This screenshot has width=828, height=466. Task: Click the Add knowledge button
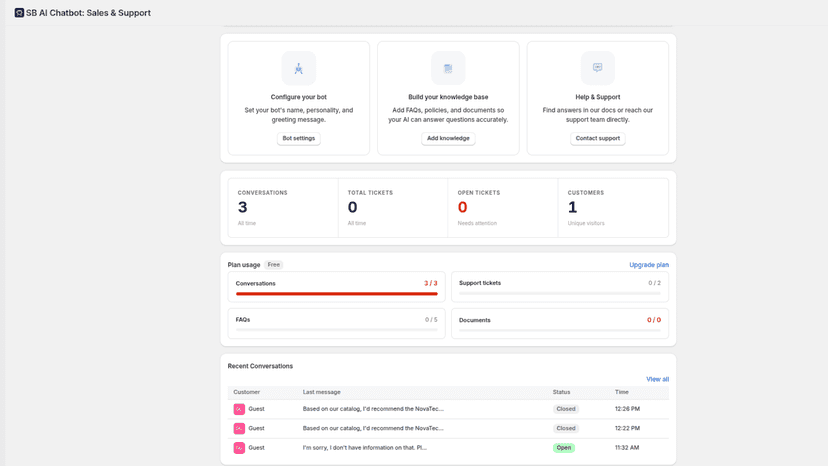point(448,138)
